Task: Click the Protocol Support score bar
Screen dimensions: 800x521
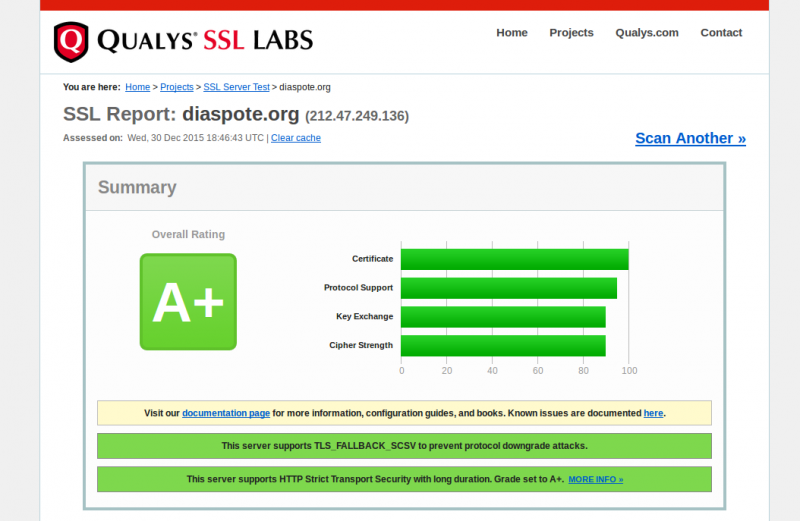Action: point(509,288)
